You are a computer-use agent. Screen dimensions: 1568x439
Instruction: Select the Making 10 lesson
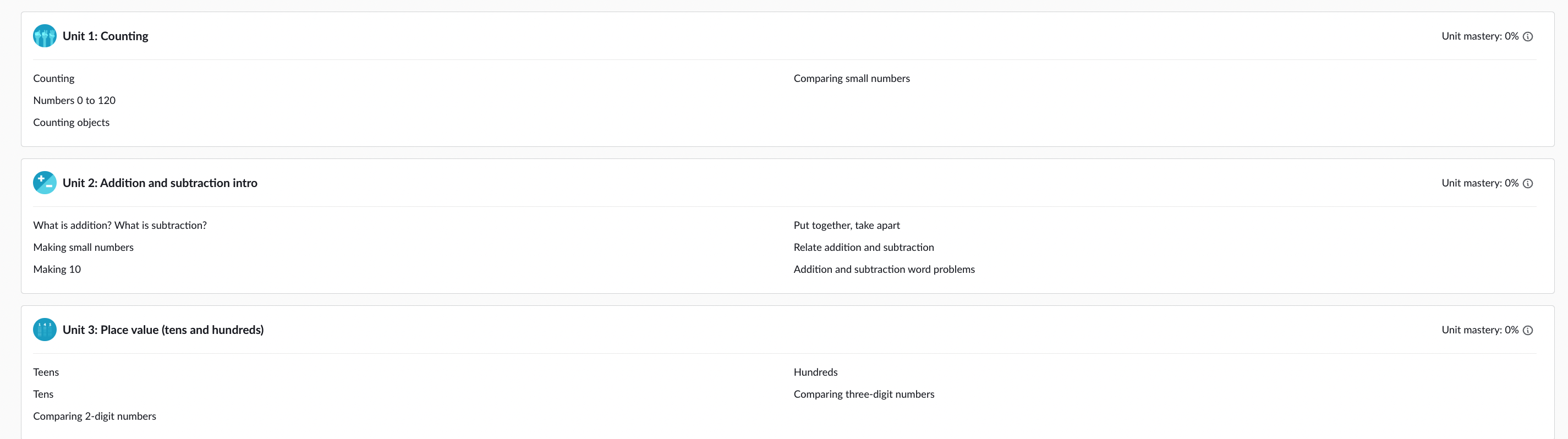pyautogui.click(x=57, y=269)
